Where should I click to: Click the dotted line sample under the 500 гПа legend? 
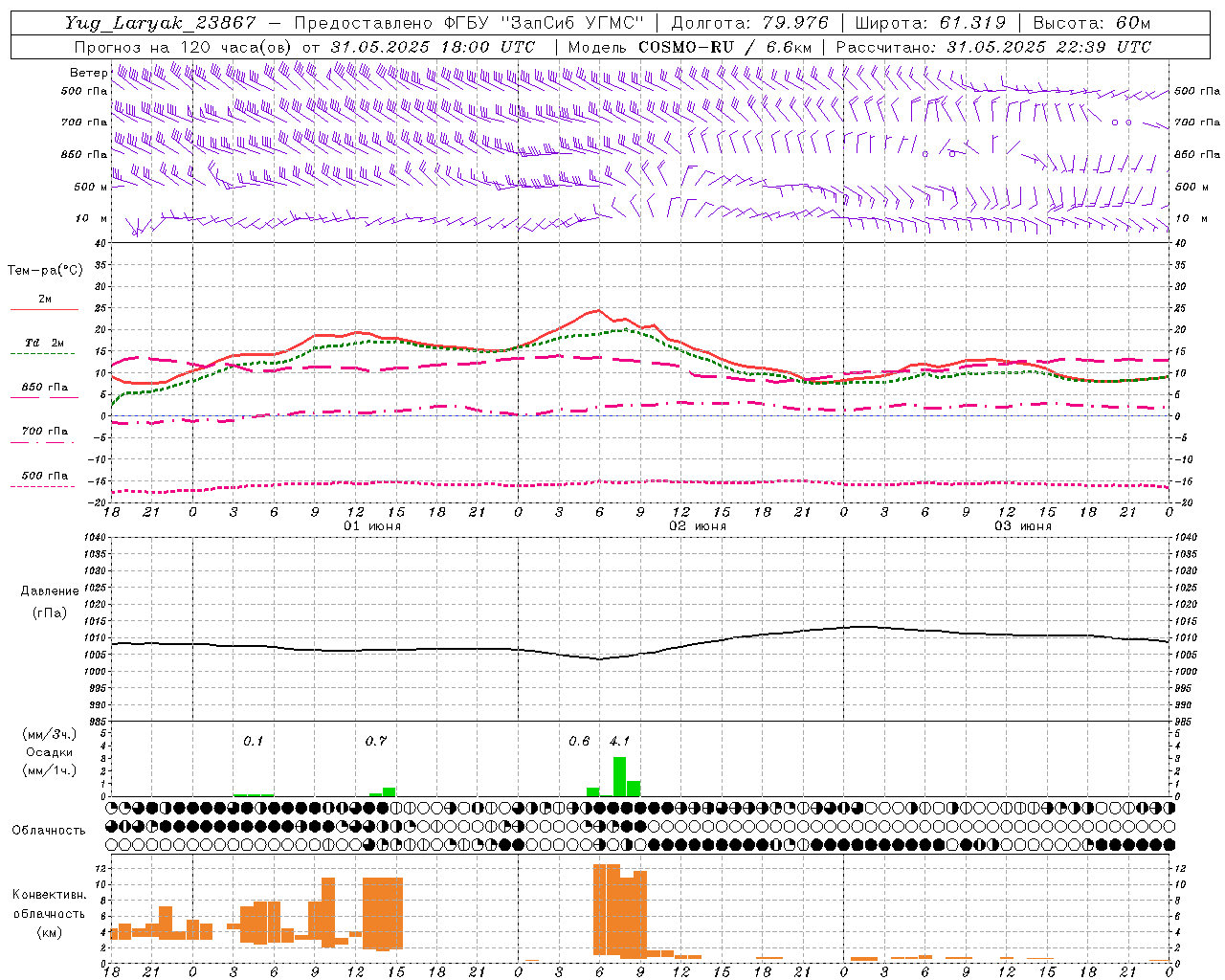click(44, 486)
